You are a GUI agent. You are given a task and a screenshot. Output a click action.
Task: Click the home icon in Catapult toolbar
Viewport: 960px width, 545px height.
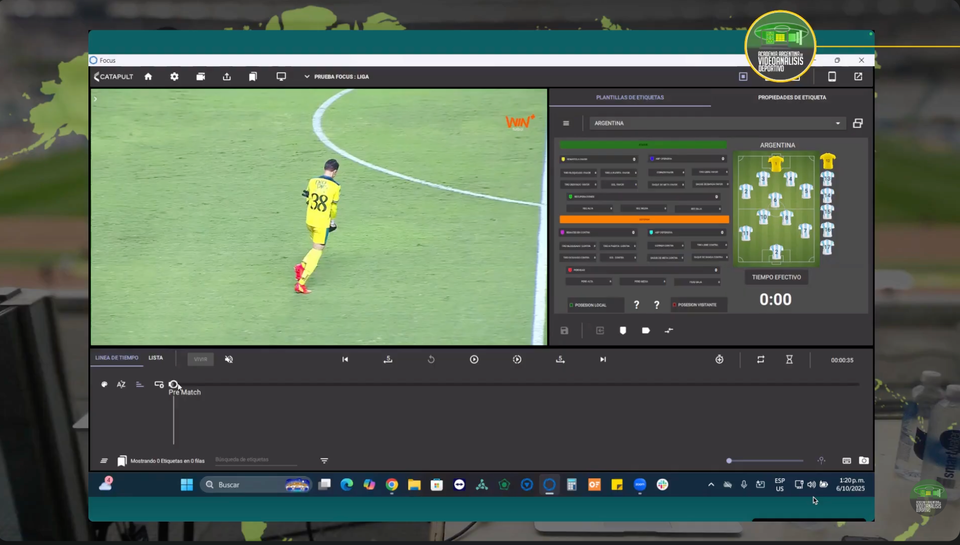148,77
